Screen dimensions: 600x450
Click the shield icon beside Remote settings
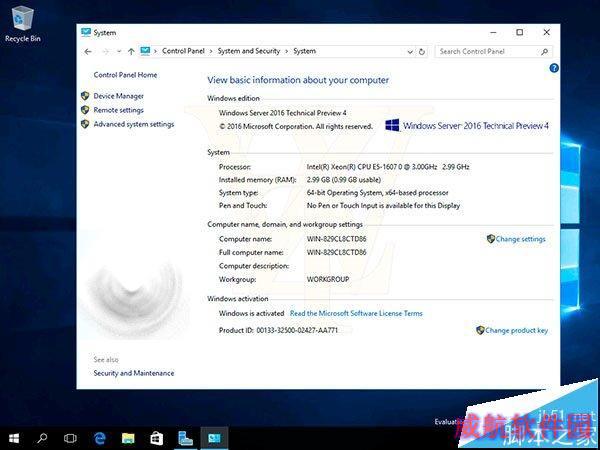(85, 110)
